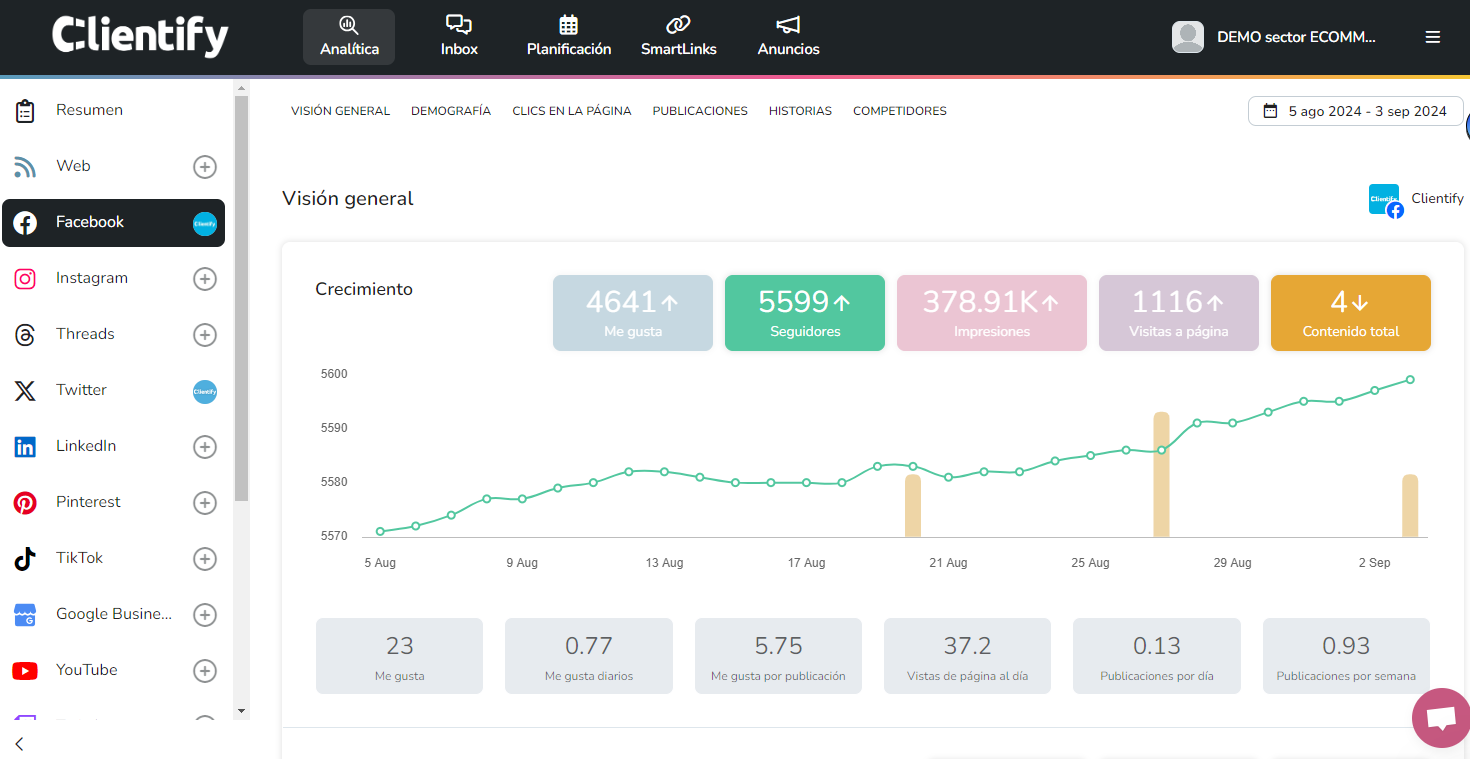
Task: Select the 4641 Me gusta metric card
Action: 633,313
